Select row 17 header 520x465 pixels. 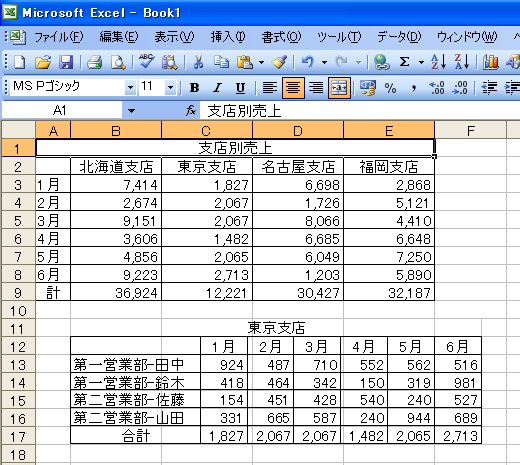coord(18,436)
